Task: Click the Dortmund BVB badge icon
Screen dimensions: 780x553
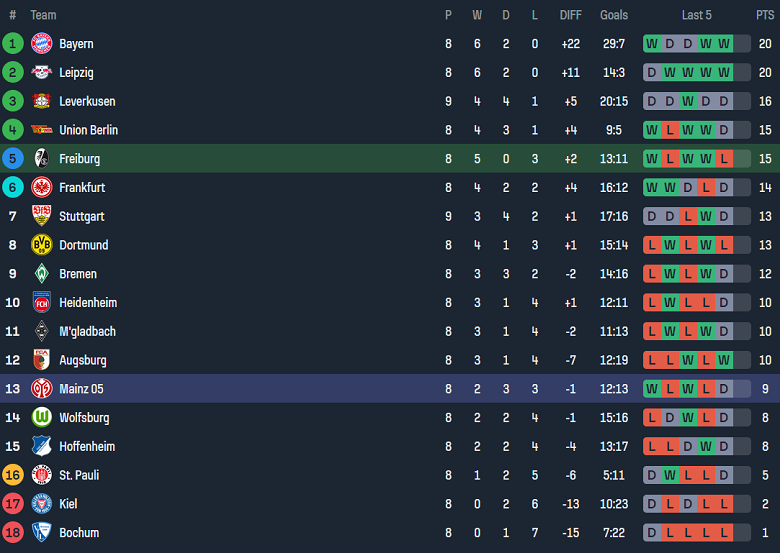Action: pyautogui.click(x=41, y=245)
